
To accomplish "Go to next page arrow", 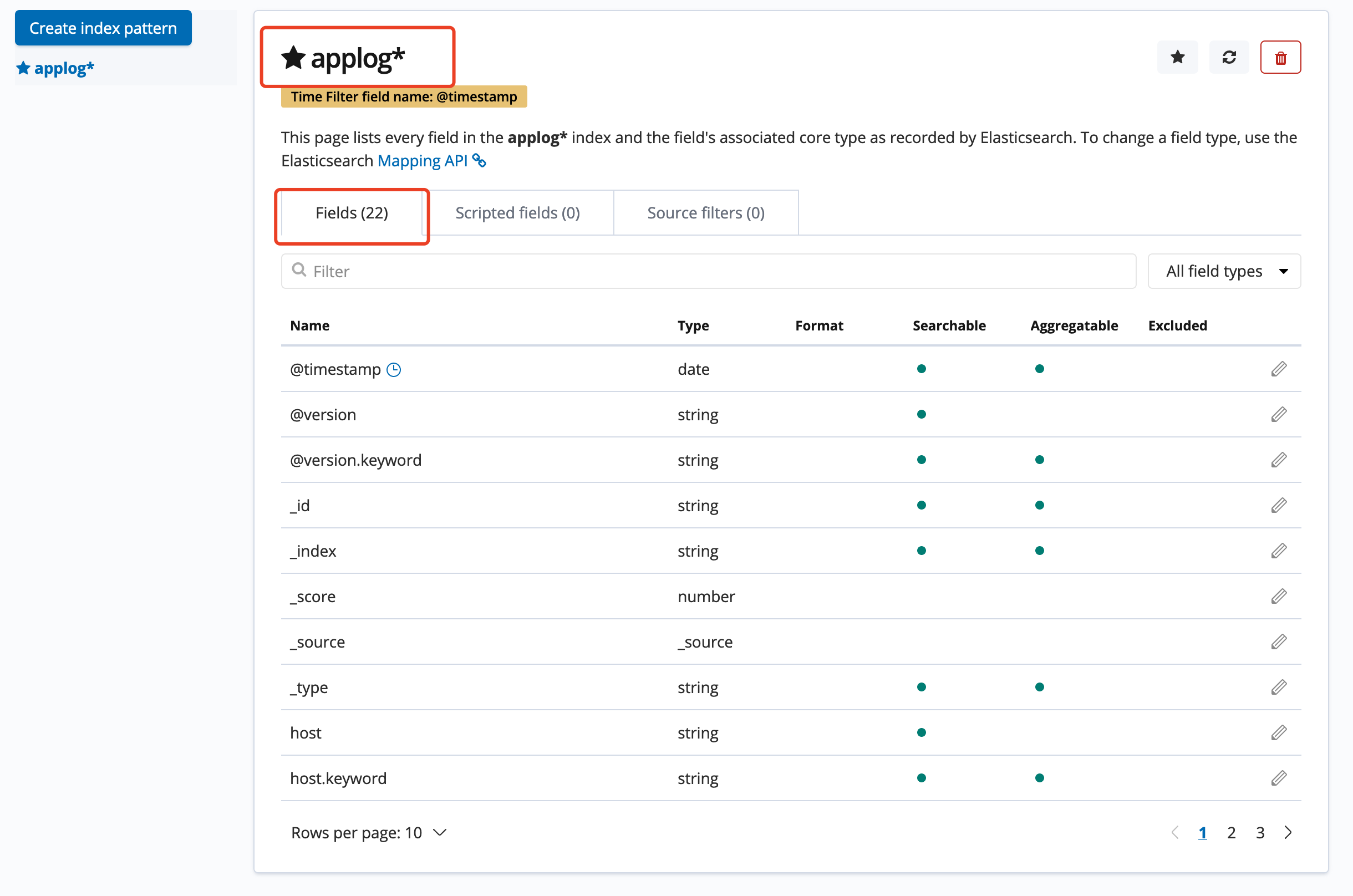I will [1288, 833].
